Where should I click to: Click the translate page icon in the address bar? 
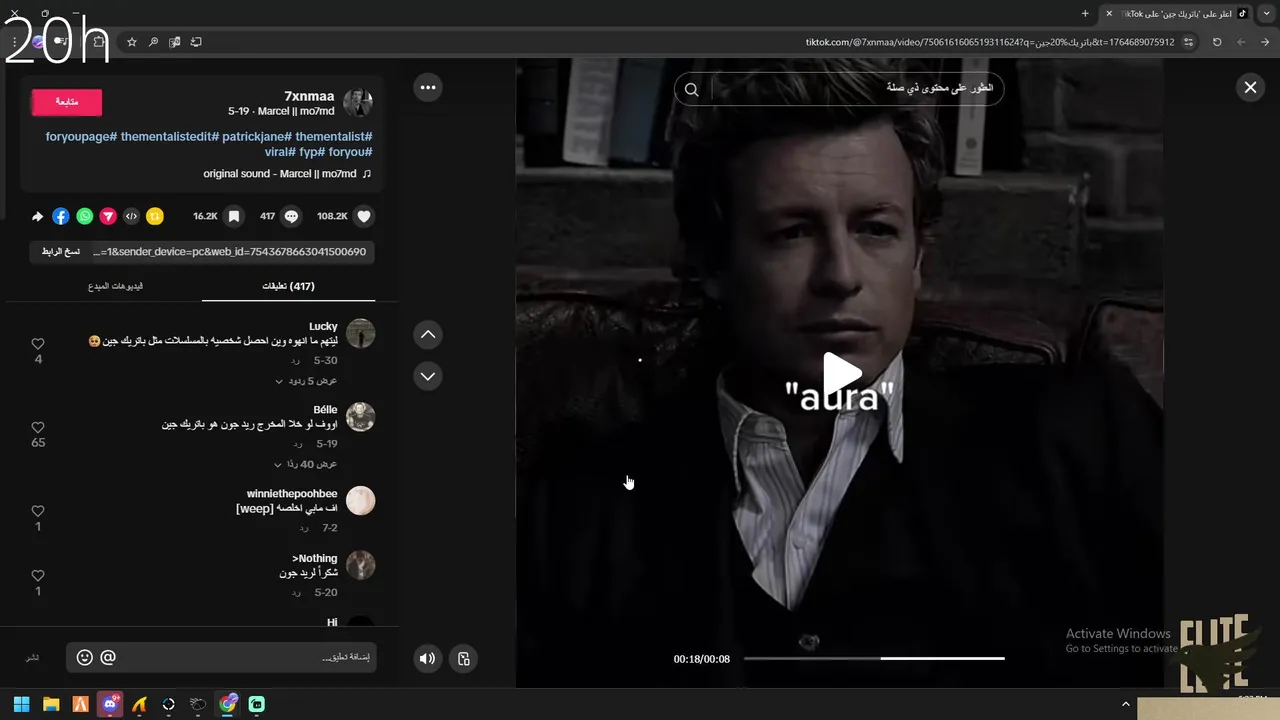coord(175,42)
